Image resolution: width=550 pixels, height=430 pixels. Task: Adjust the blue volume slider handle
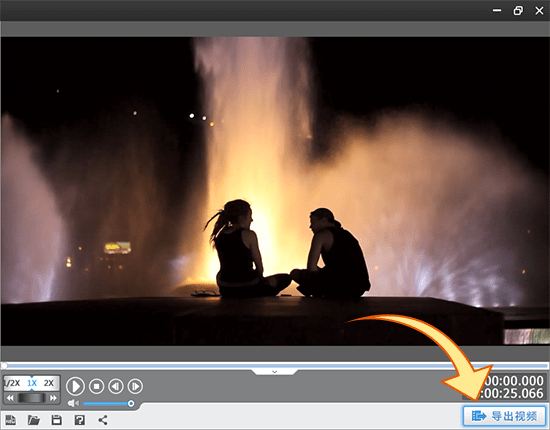131,404
